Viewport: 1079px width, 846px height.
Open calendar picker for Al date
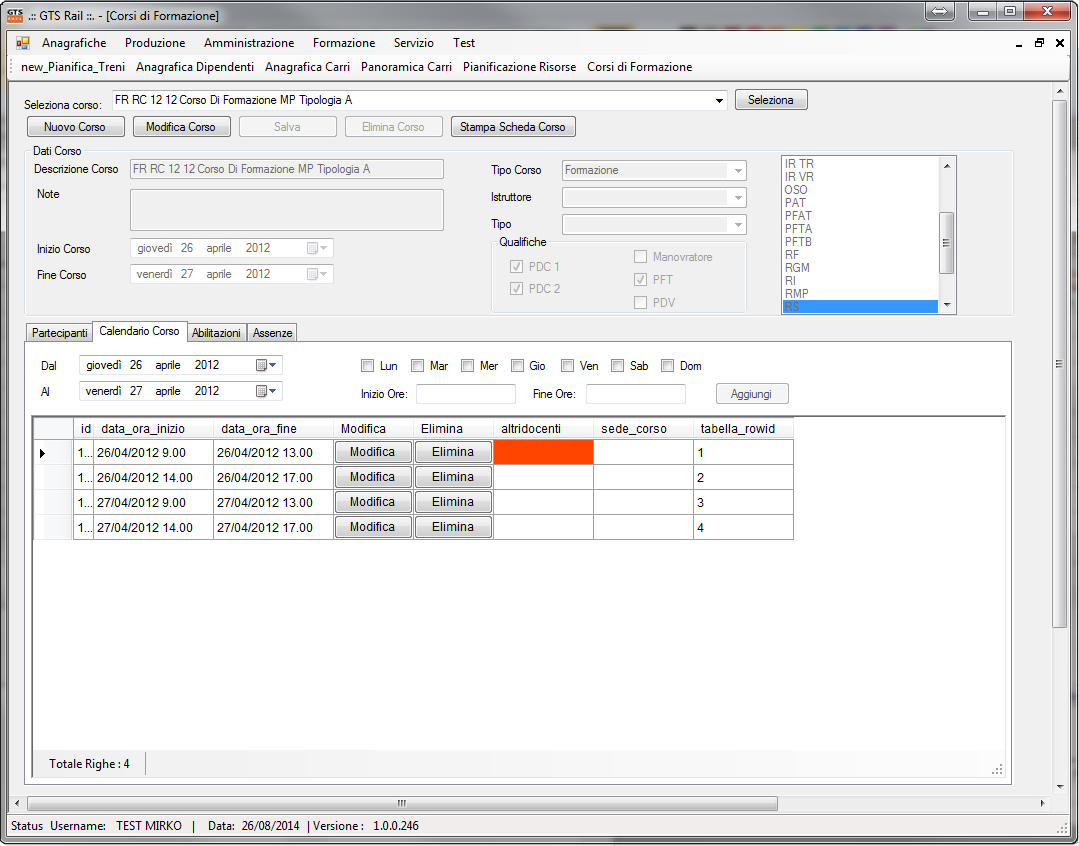[267, 391]
